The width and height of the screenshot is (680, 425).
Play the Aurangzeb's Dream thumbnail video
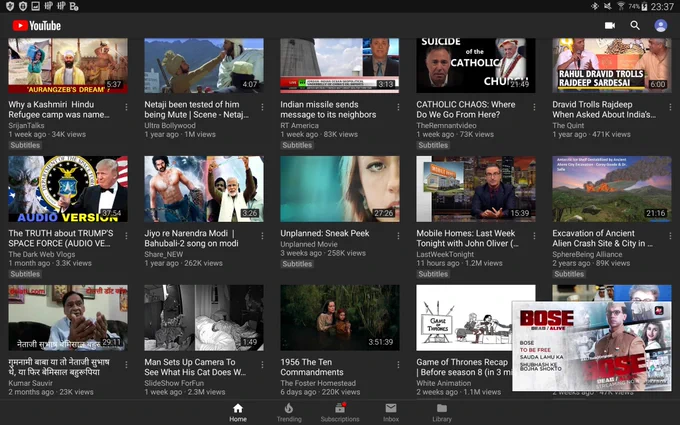[x=68, y=65]
